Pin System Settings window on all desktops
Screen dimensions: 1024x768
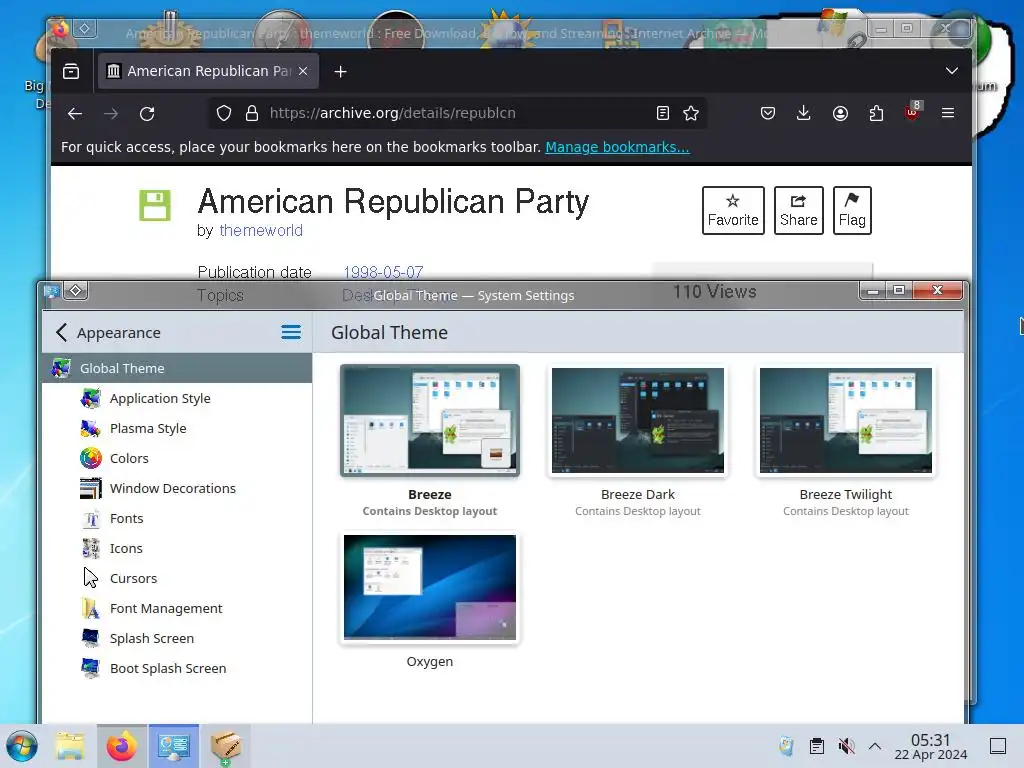(x=76, y=291)
